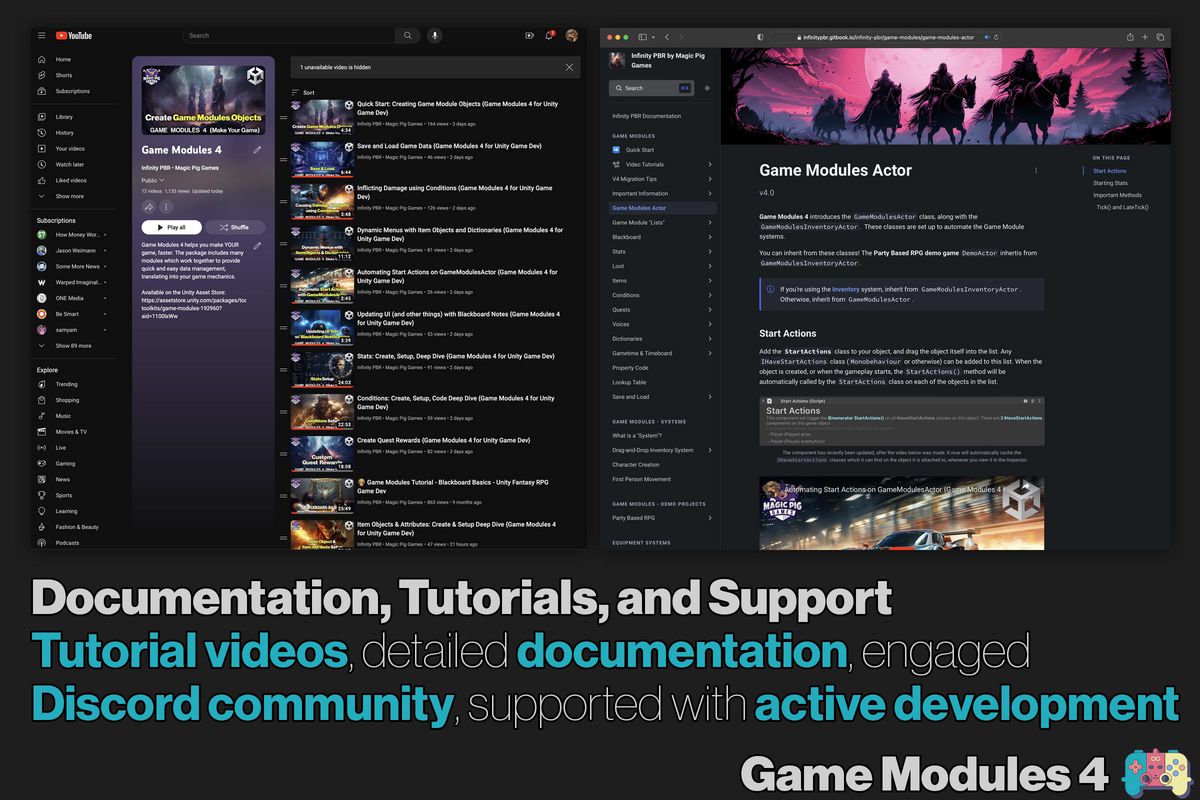Click the Safari privacy shield icon
Viewport: 1200px width, 800px height.
click(x=760, y=37)
